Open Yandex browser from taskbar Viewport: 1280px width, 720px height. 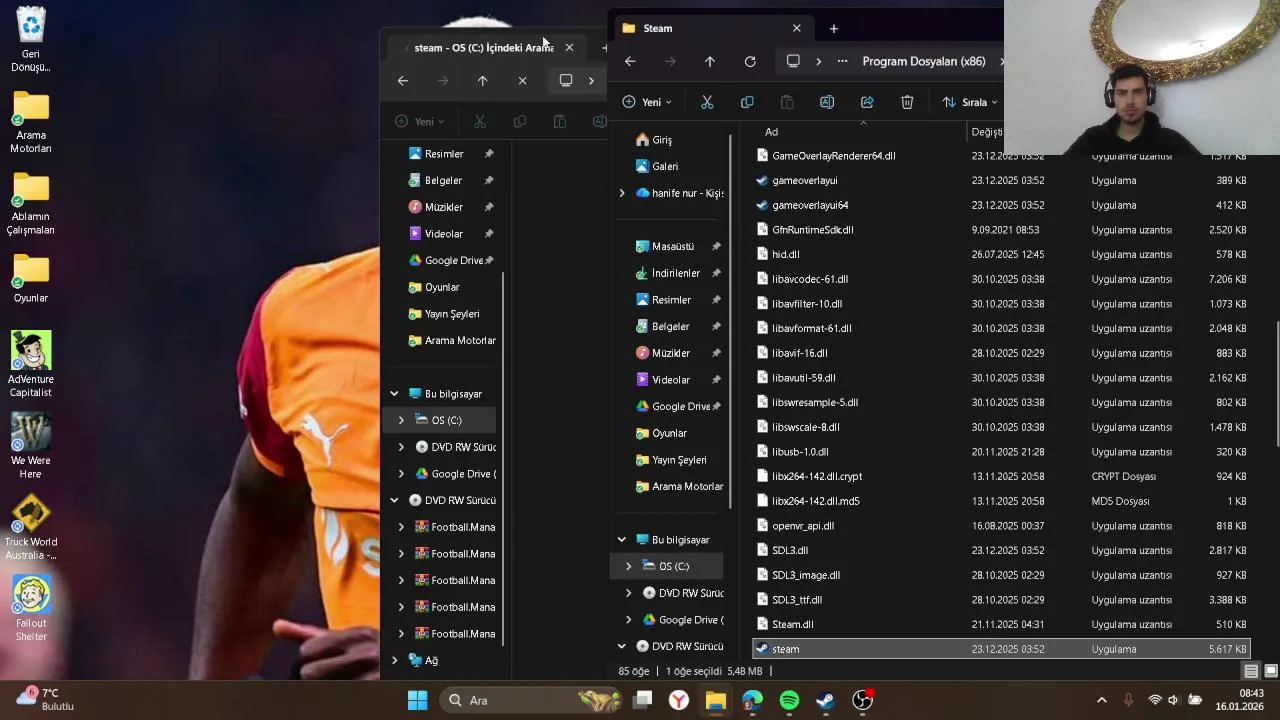(679, 700)
